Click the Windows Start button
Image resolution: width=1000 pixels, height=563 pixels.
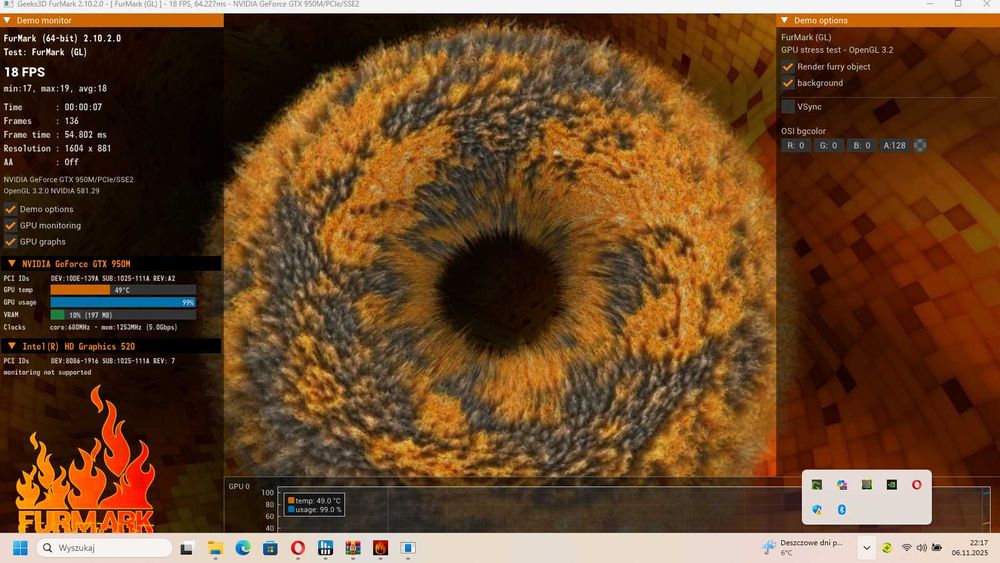[20, 548]
